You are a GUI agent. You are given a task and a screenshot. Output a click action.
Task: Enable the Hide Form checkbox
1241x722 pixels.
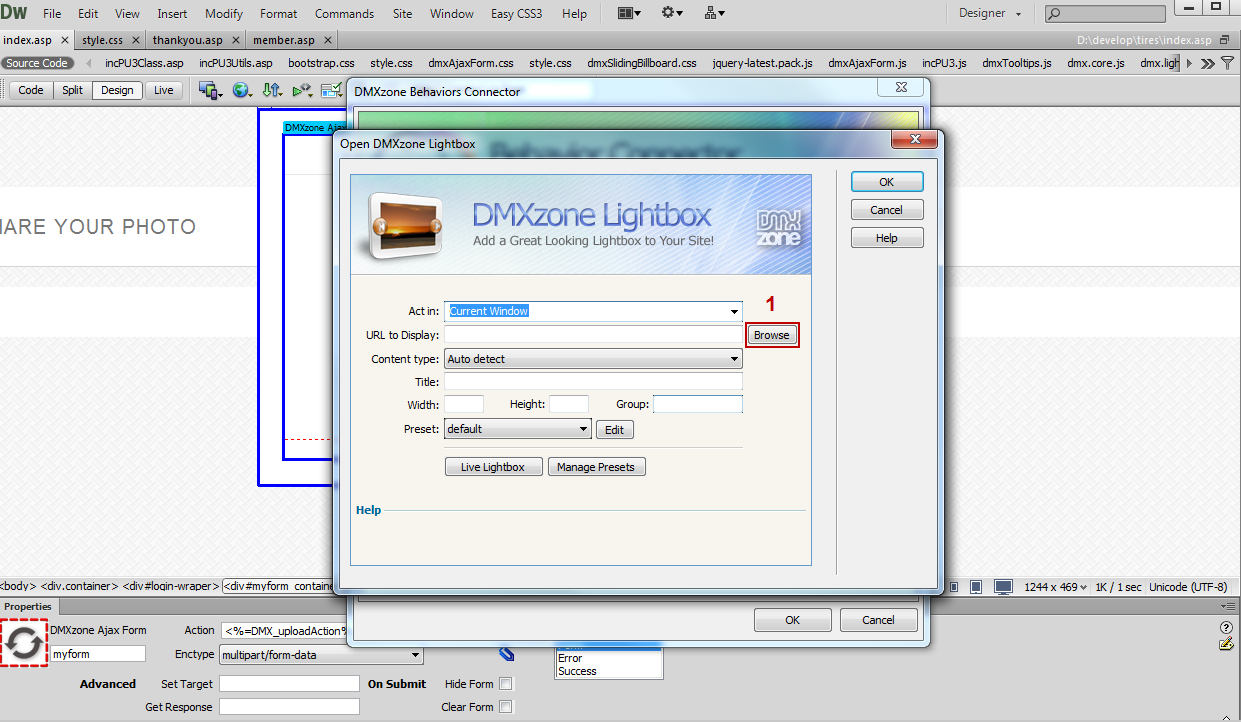(x=506, y=684)
